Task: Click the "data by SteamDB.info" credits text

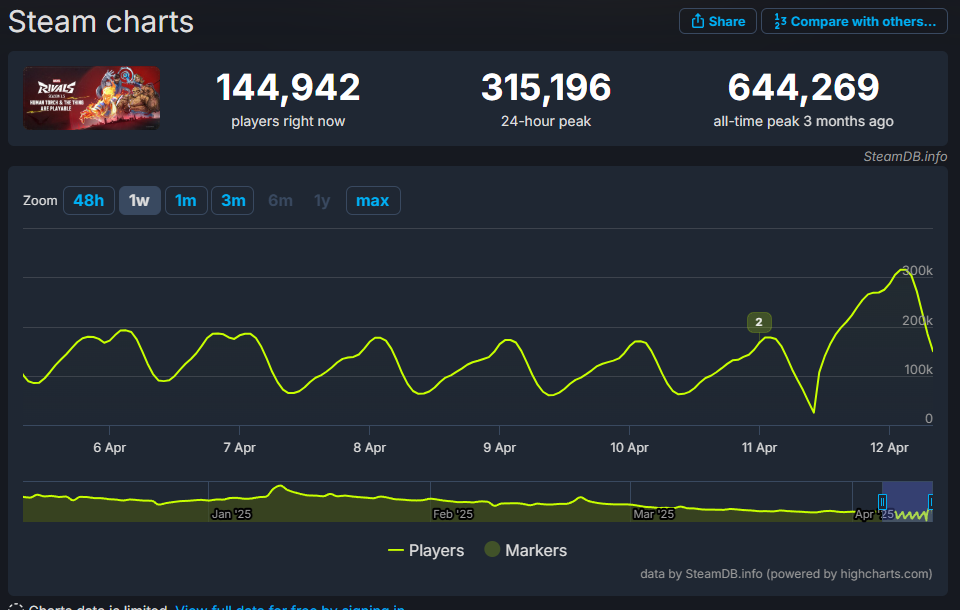Action: coord(786,574)
